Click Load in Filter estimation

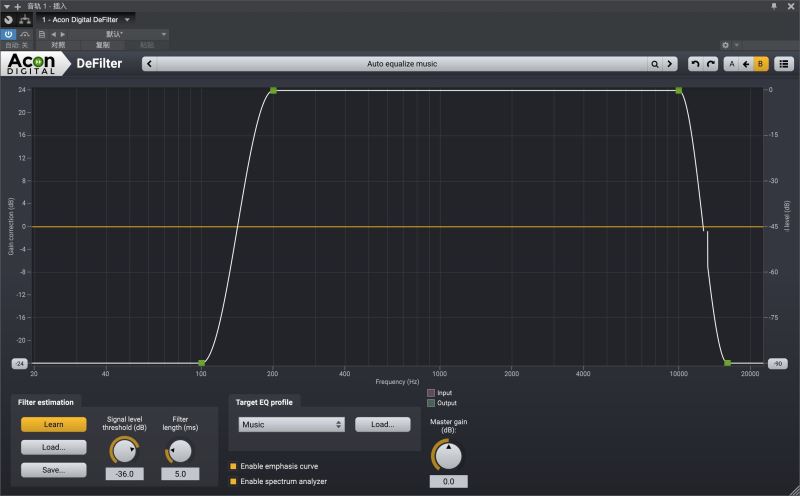click(54, 447)
